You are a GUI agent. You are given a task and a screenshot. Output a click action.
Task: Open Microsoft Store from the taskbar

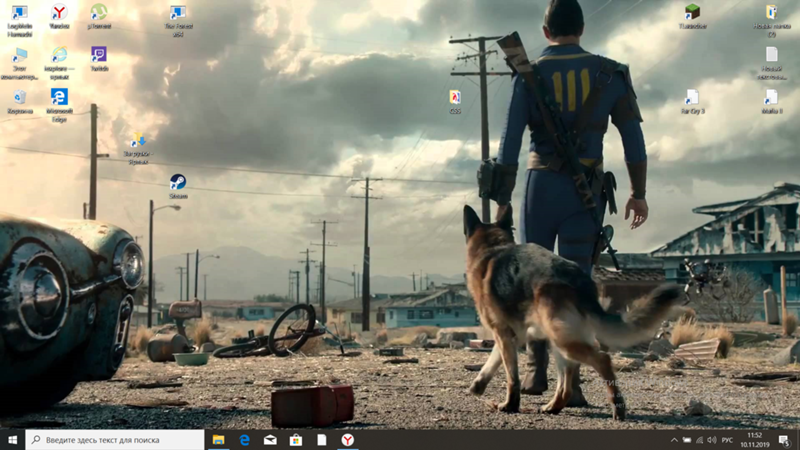point(296,440)
